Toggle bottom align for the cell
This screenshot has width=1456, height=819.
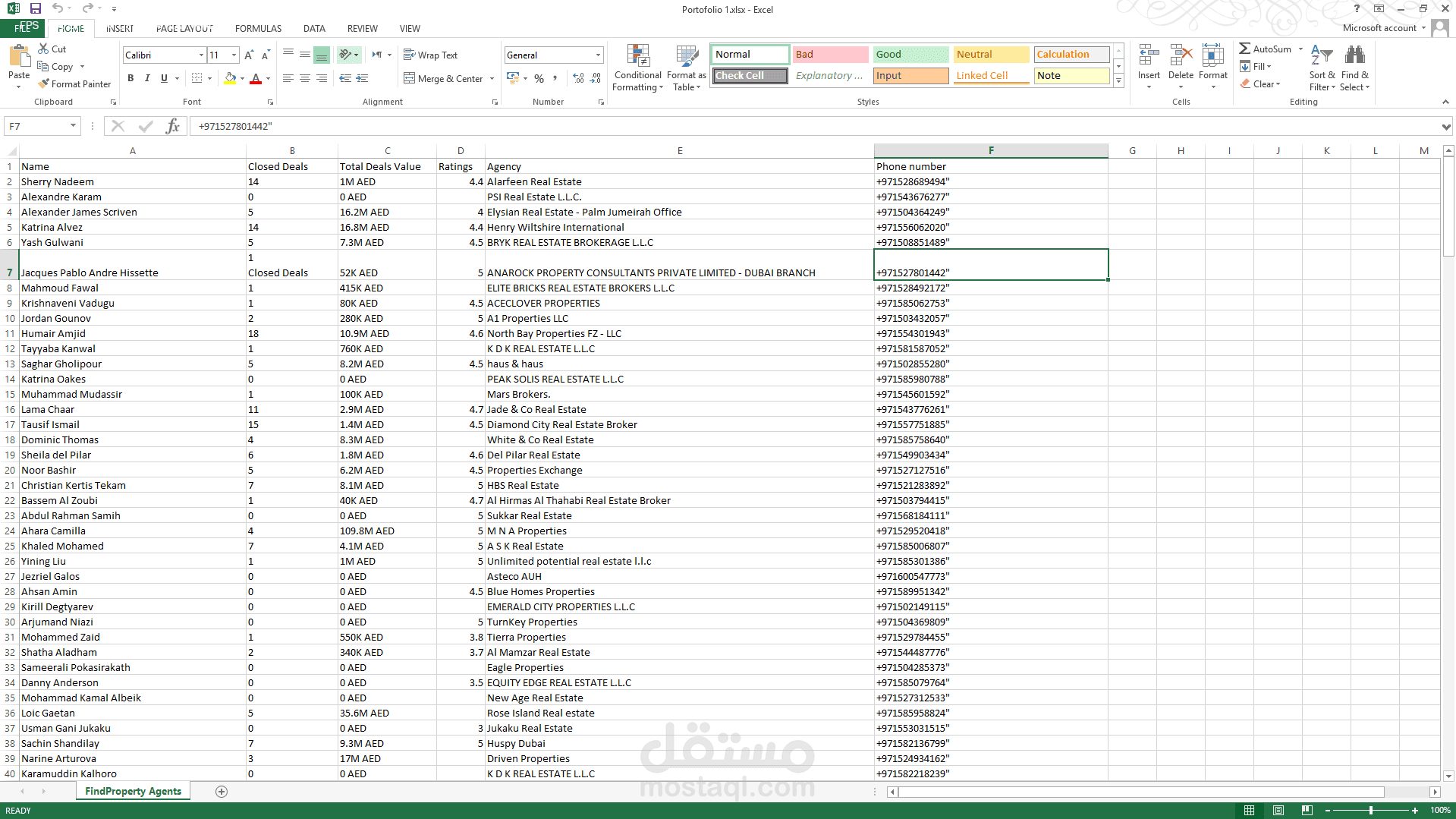click(x=322, y=55)
